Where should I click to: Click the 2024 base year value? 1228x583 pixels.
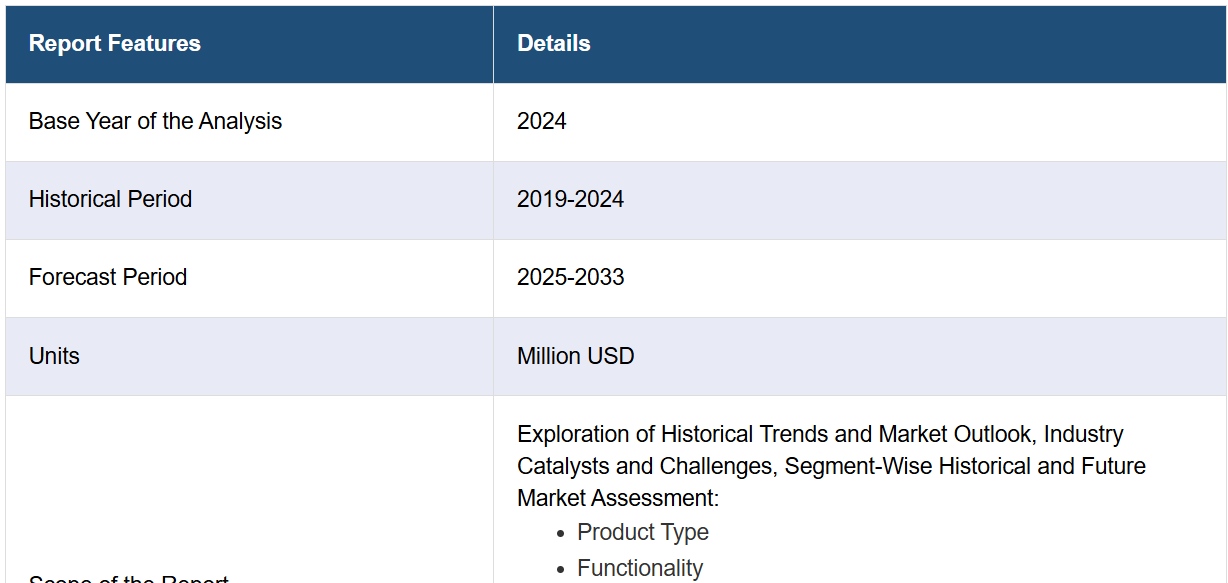click(x=541, y=122)
